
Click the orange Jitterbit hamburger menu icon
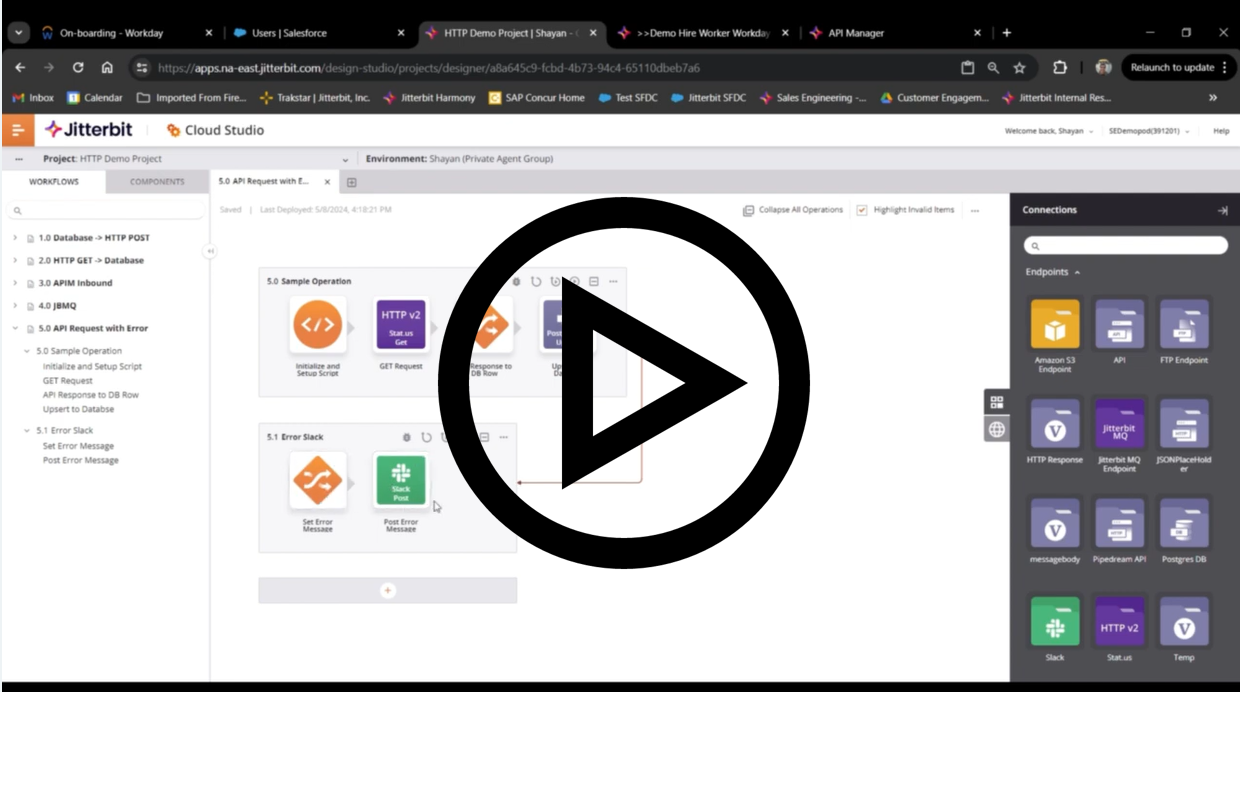coord(17,130)
